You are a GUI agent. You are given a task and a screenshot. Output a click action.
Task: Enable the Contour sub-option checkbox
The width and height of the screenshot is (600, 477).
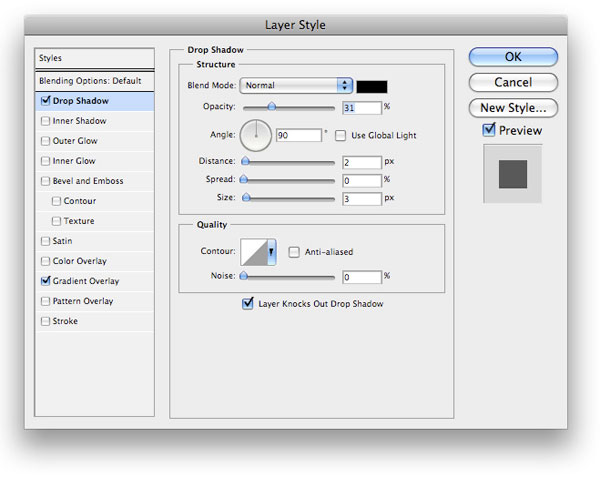56,201
